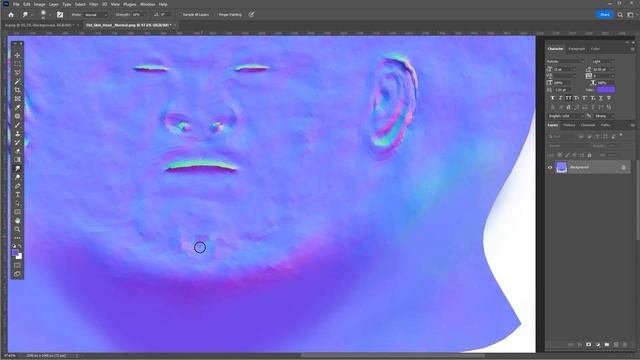Select the Spot Healing Brush tool
The width and height of the screenshot is (640, 360).
(17, 116)
